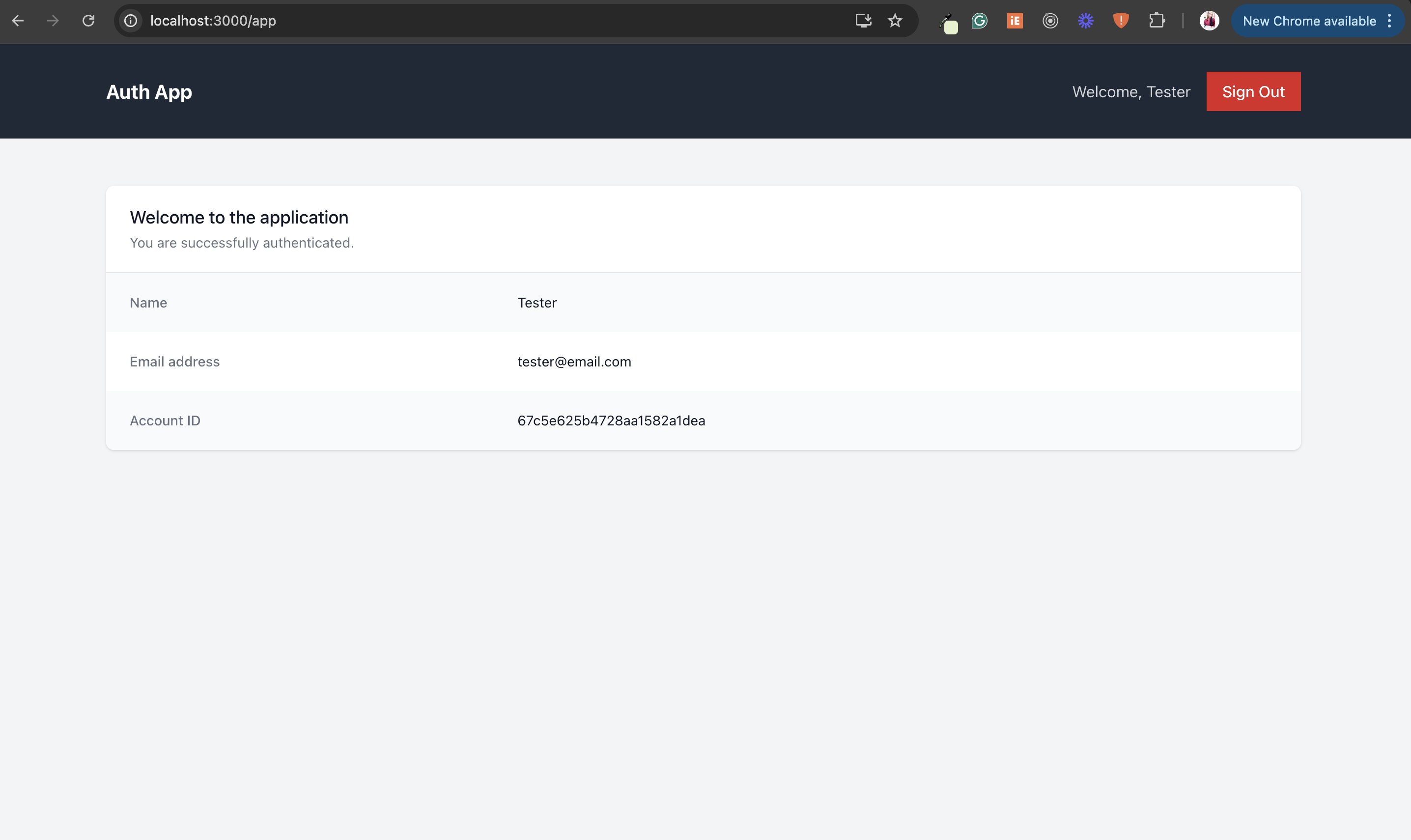Click the concentric circles extension icon
The height and width of the screenshot is (840, 1411).
pos(1050,21)
